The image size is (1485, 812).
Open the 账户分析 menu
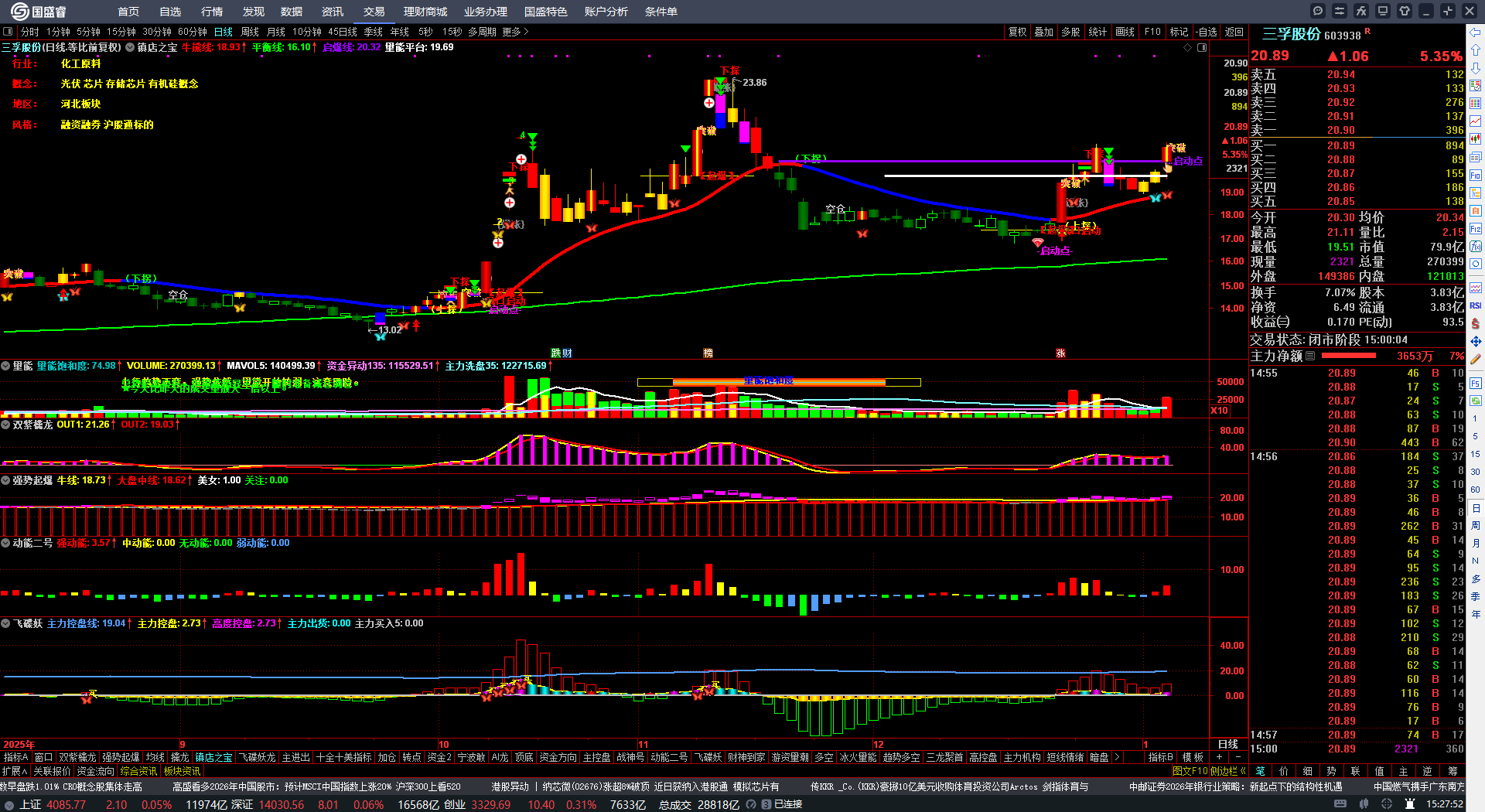pyautogui.click(x=606, y=12)
